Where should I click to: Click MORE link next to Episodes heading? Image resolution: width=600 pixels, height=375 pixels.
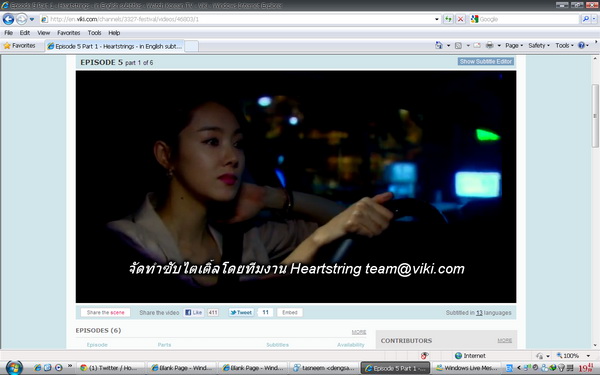click(x=359, y=332)
